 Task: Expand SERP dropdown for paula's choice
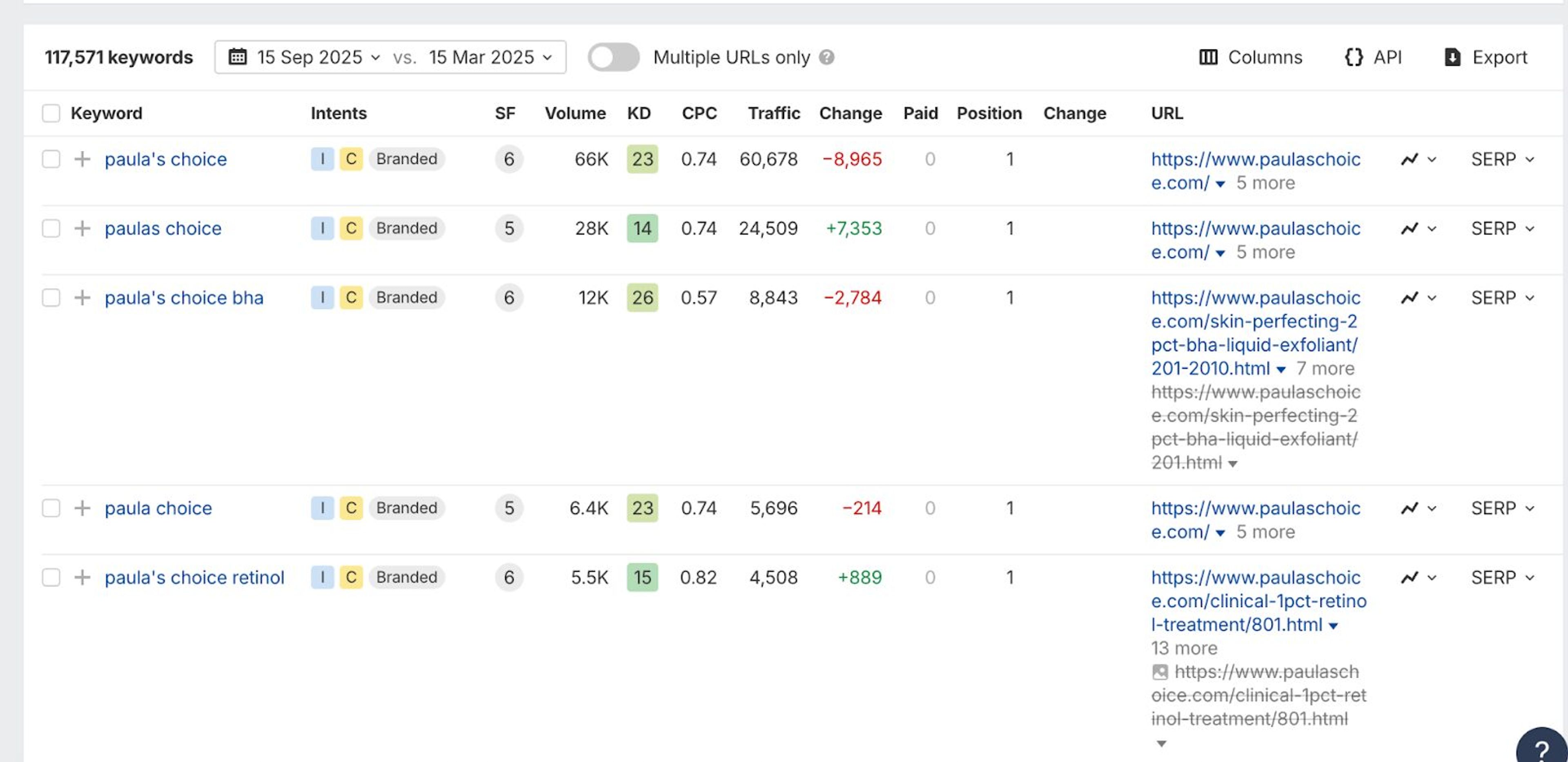point(1502,160)
